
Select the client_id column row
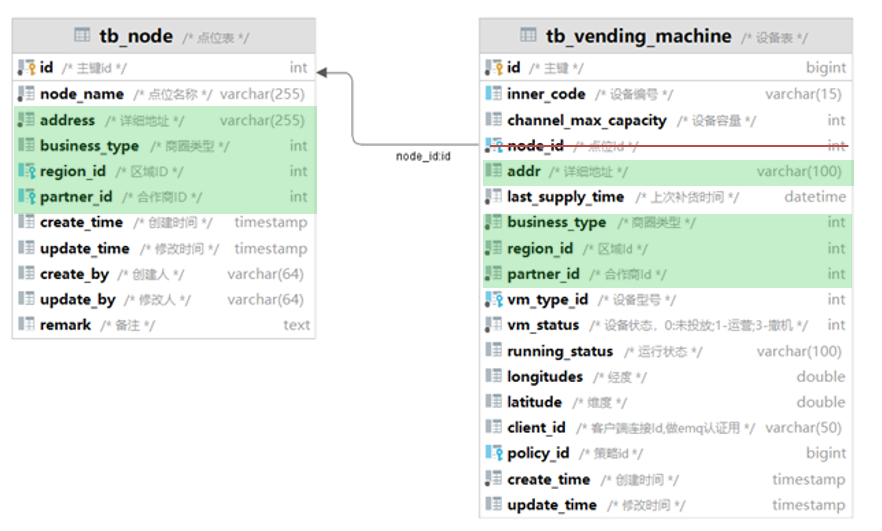(x=665, y=428)
